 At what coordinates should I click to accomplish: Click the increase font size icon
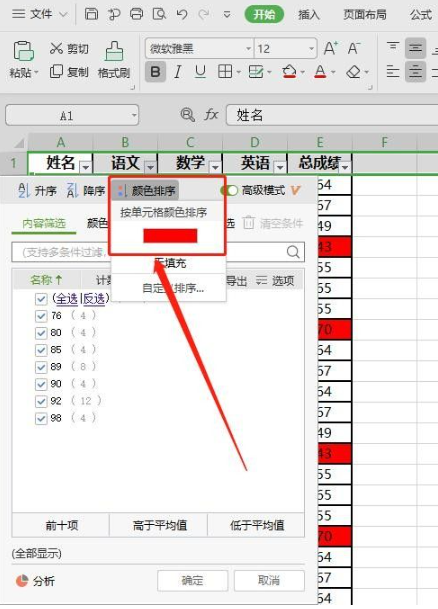coord(330,49)
